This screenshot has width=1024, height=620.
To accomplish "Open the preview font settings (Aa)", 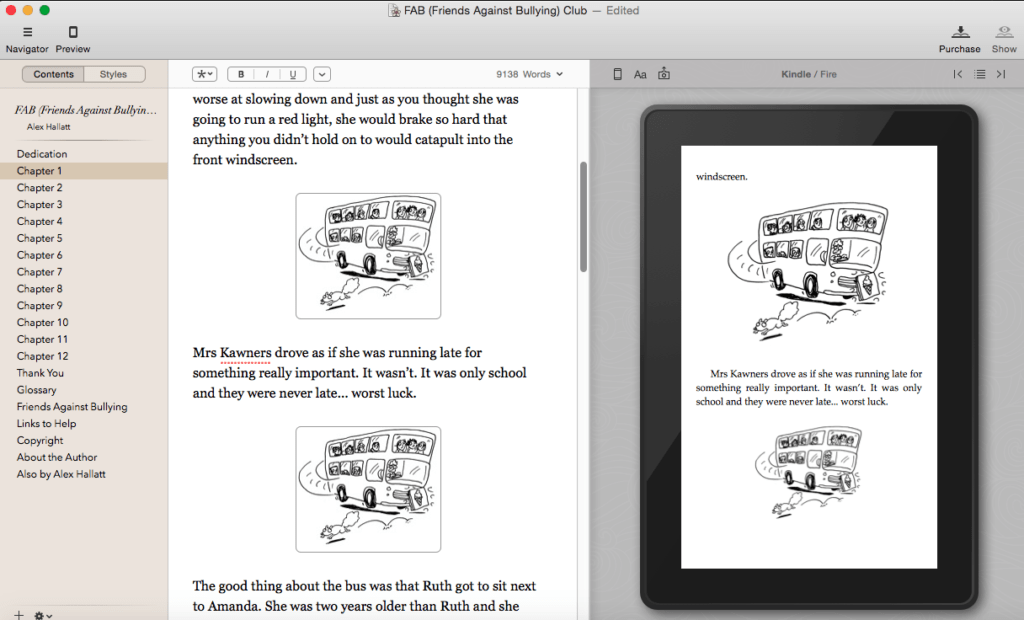I will tap(640, 74).
